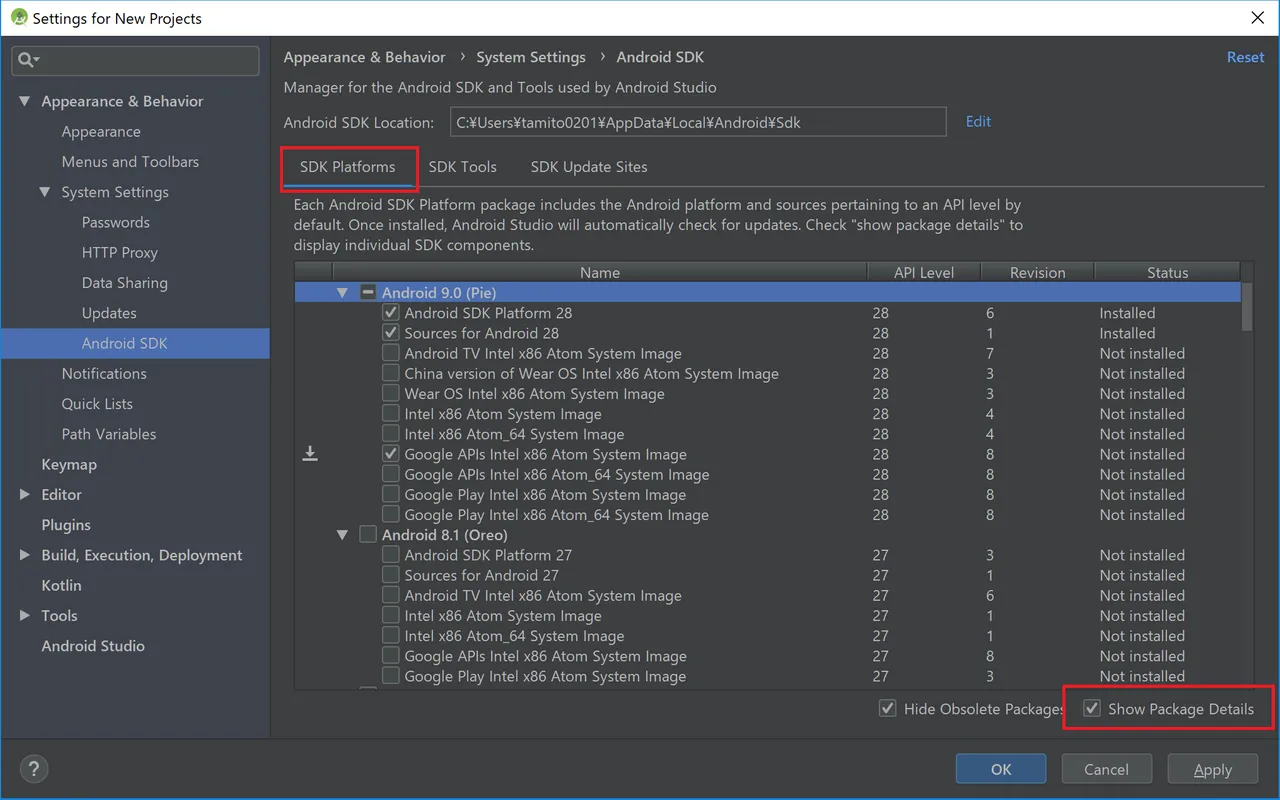Open Menus and Toolbars settings
Viewport: 1280px width, 800px height.
pos(130,161)
